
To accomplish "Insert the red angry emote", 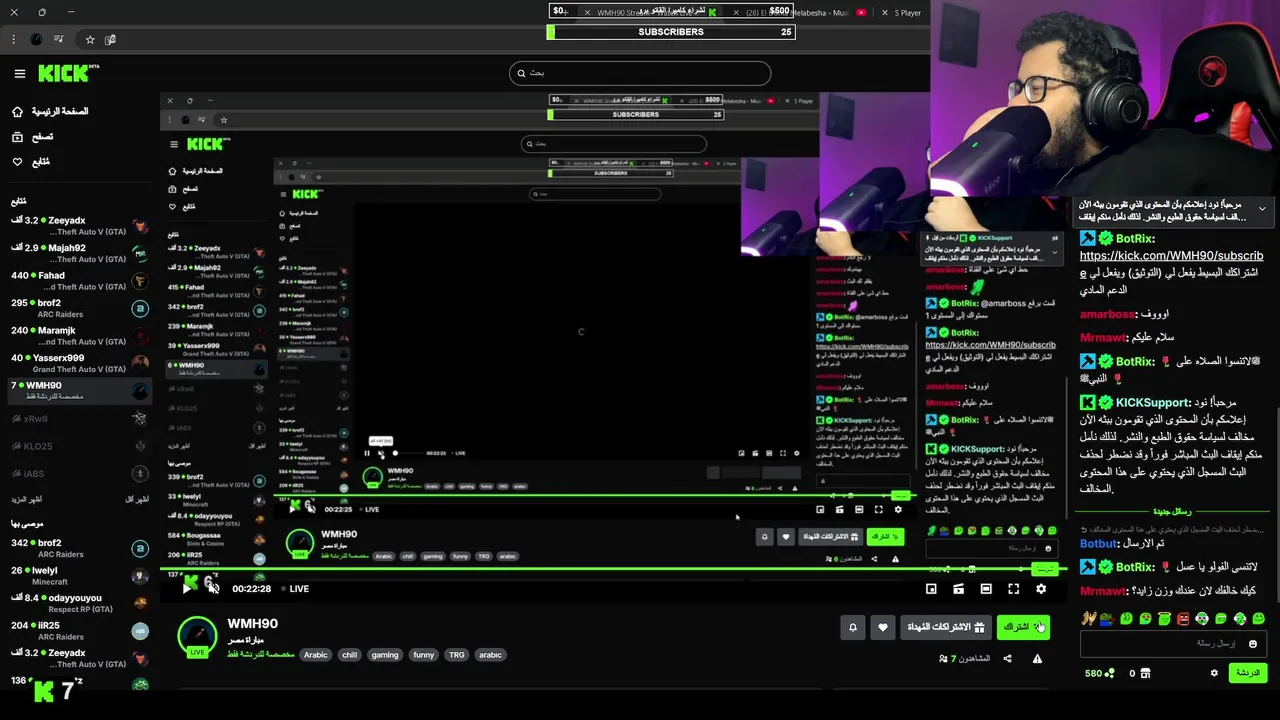I will 1183,619.
